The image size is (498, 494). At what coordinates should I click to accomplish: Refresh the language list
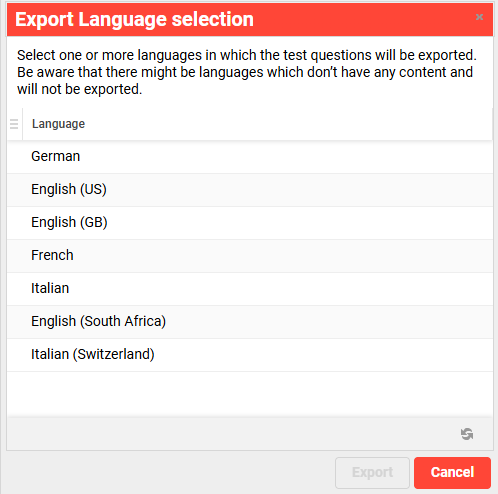coord(467,434)
